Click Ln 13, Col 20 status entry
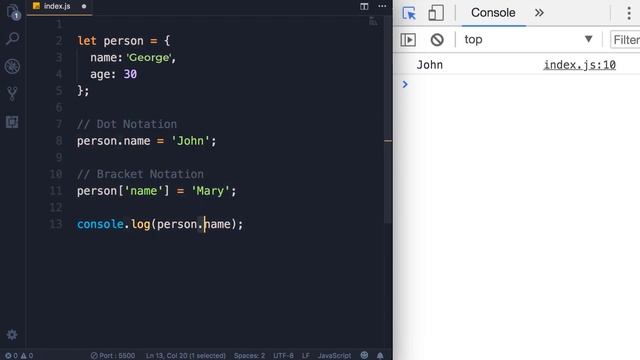The width and height of the screenshot is (640, 360). 186,356
